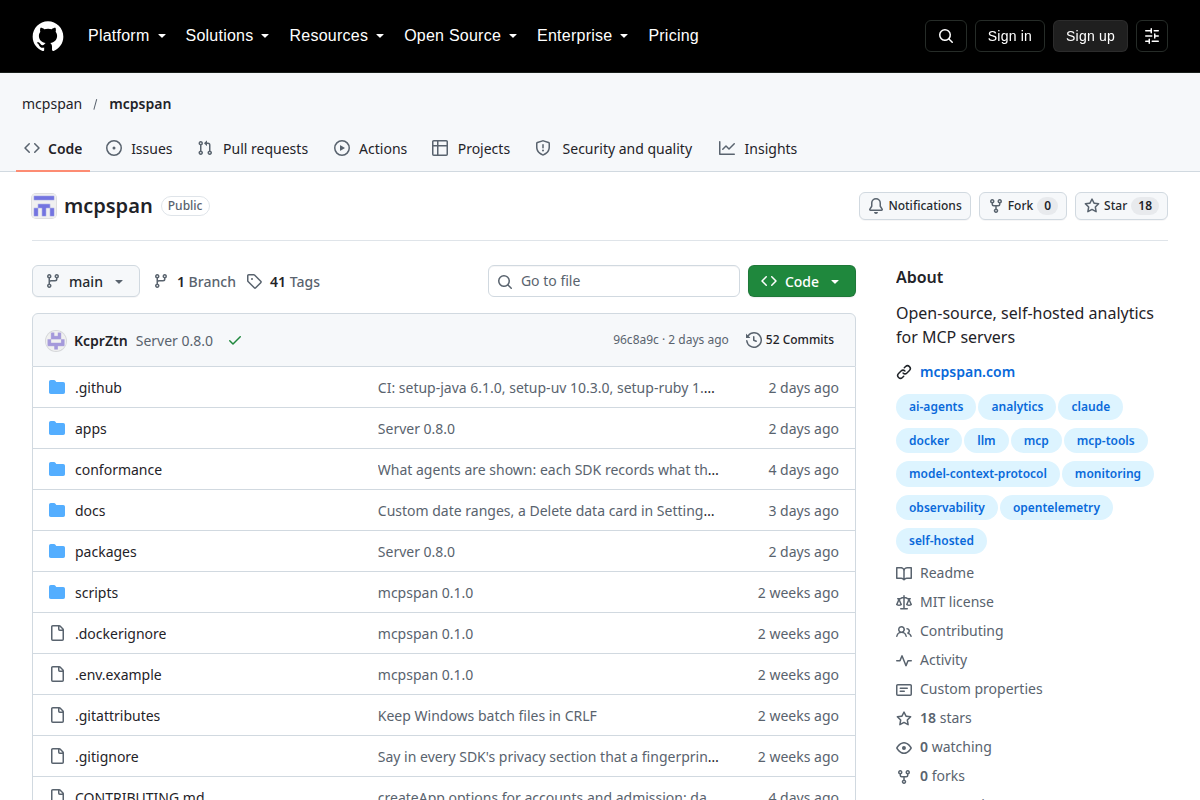Click the Sign in button
Viewport: 1200px width, 800px height.
(x=1010, y=36)
